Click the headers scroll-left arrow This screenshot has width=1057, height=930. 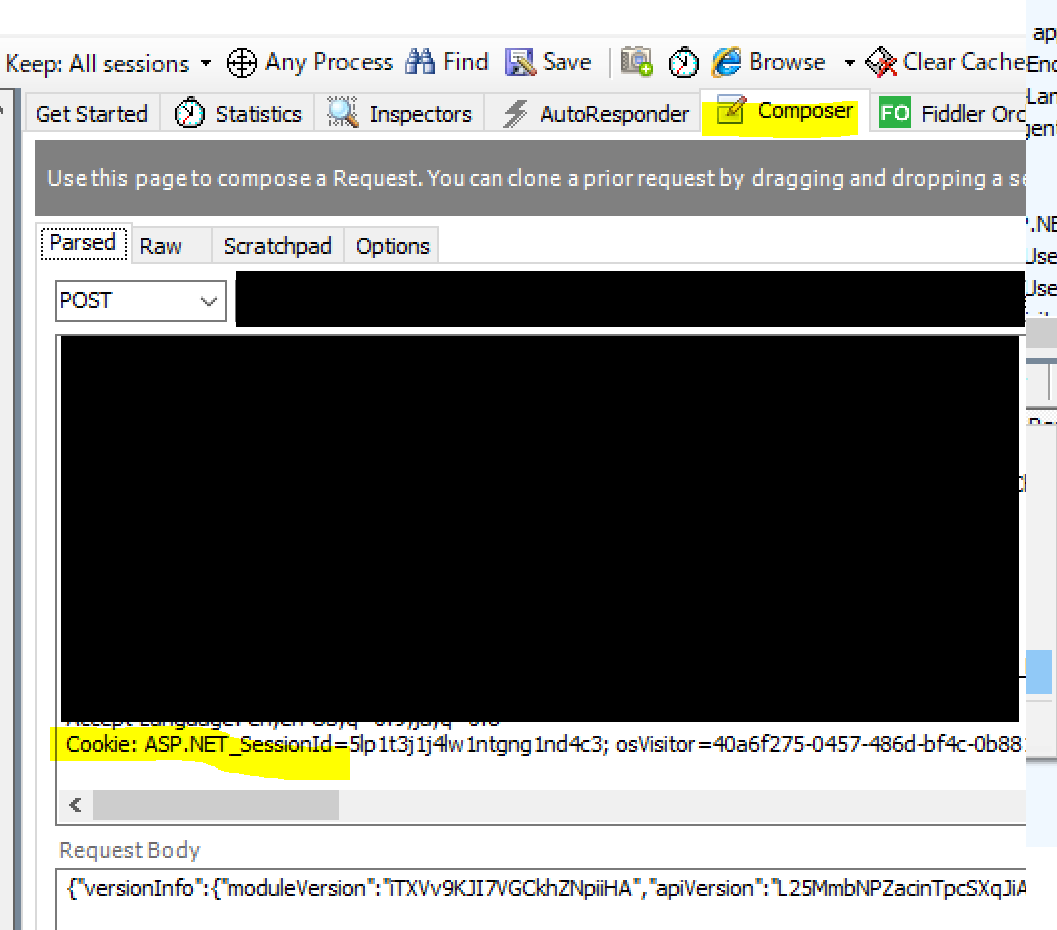click(x=76, y=805)
